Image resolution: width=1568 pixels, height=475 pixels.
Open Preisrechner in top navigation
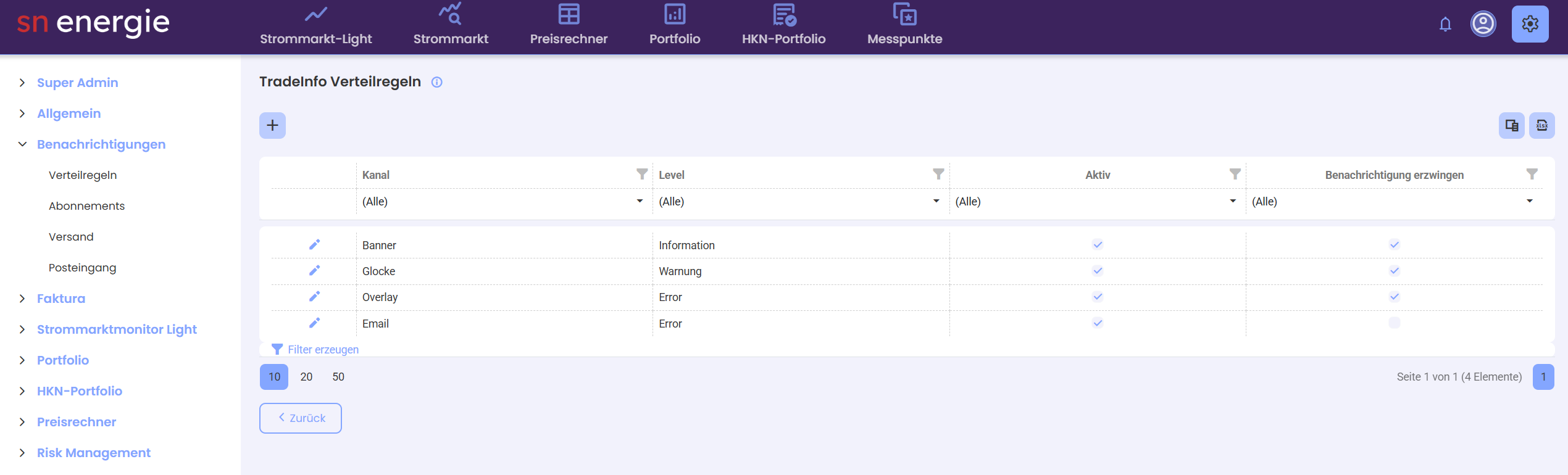[x=569, y=25]
